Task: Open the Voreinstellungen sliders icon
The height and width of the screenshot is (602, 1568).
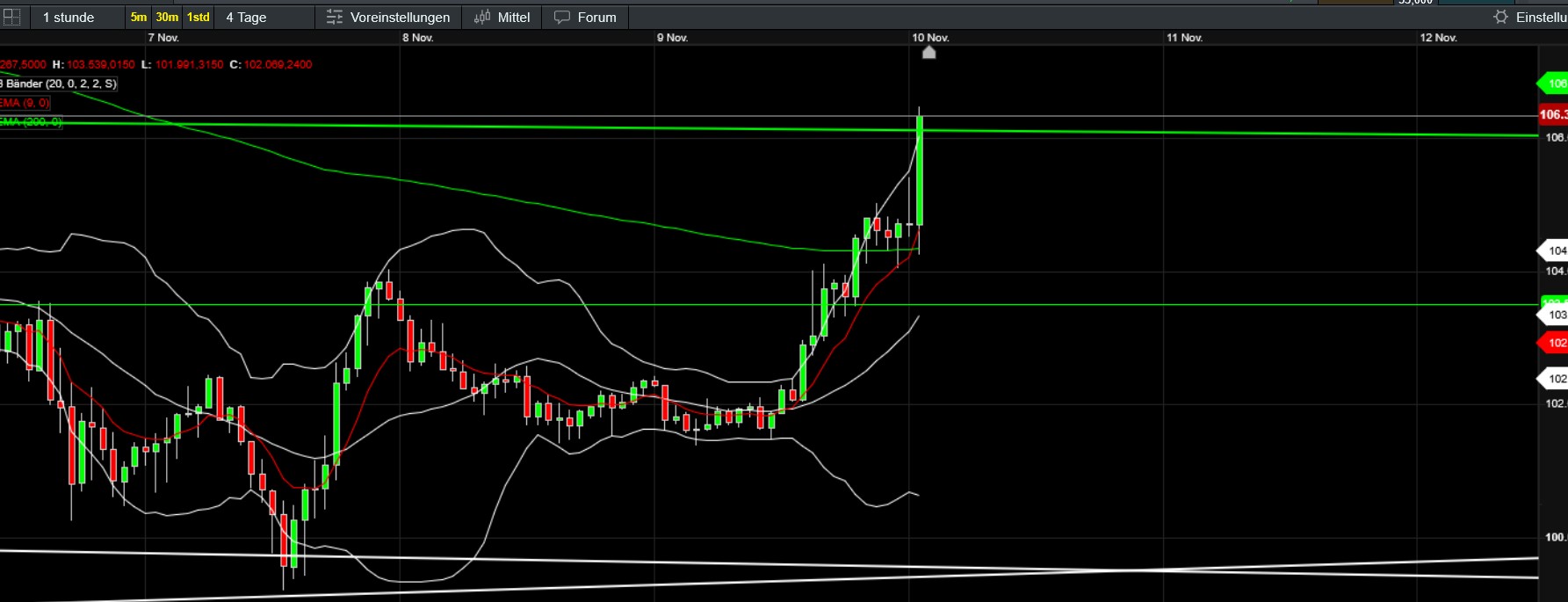Action: click(x=335, y=17)
